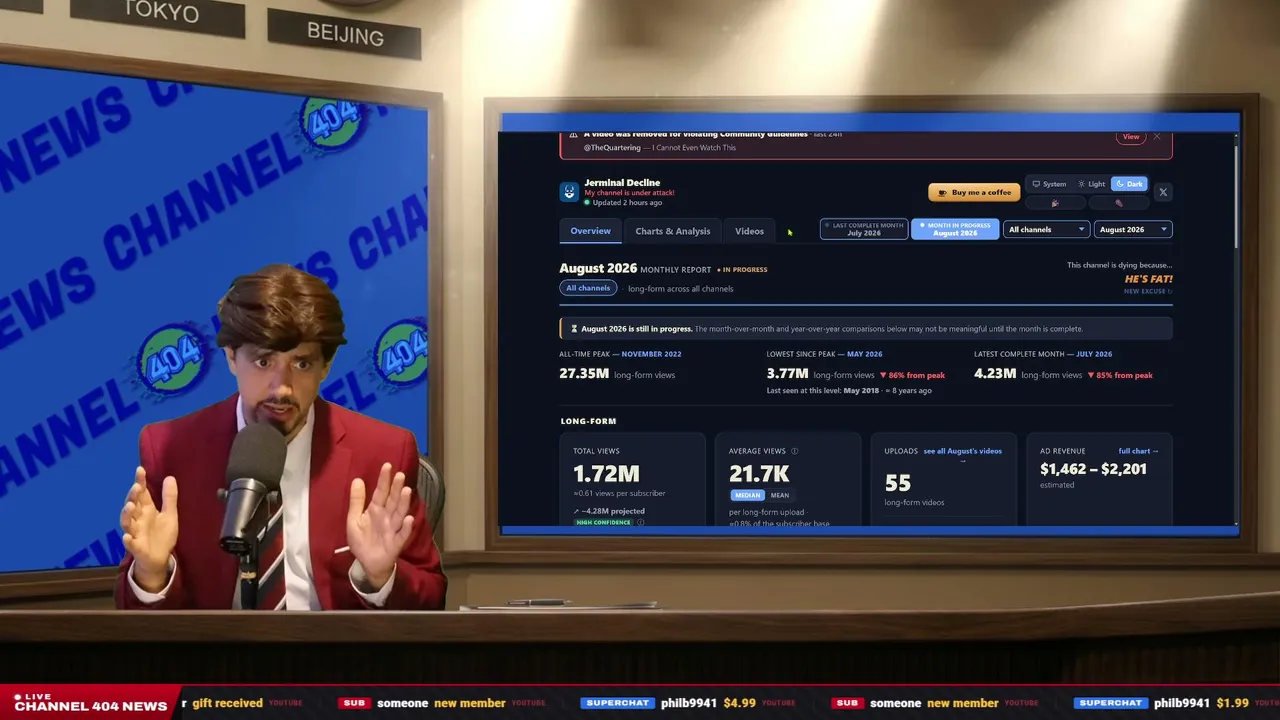Screen dimensions: 1280x720
Task: Click the SUPERCHAT badge beside philb9941 $1.99
Action: [1111, 703]
